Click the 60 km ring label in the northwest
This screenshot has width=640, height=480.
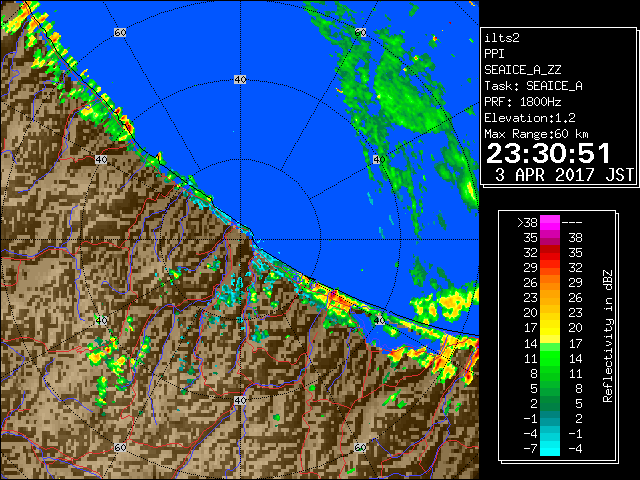point(120,32)
